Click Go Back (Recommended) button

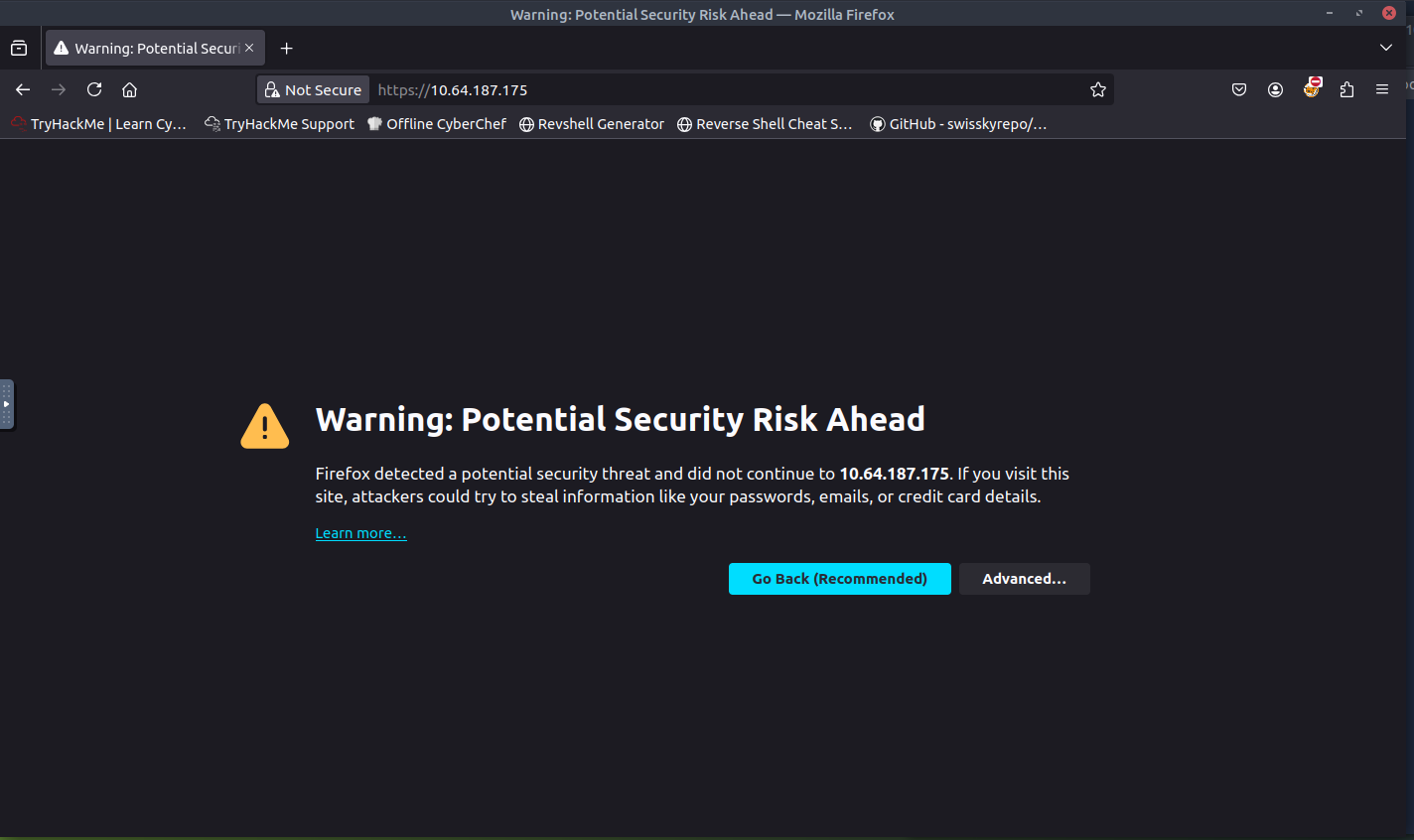point(839,579)
